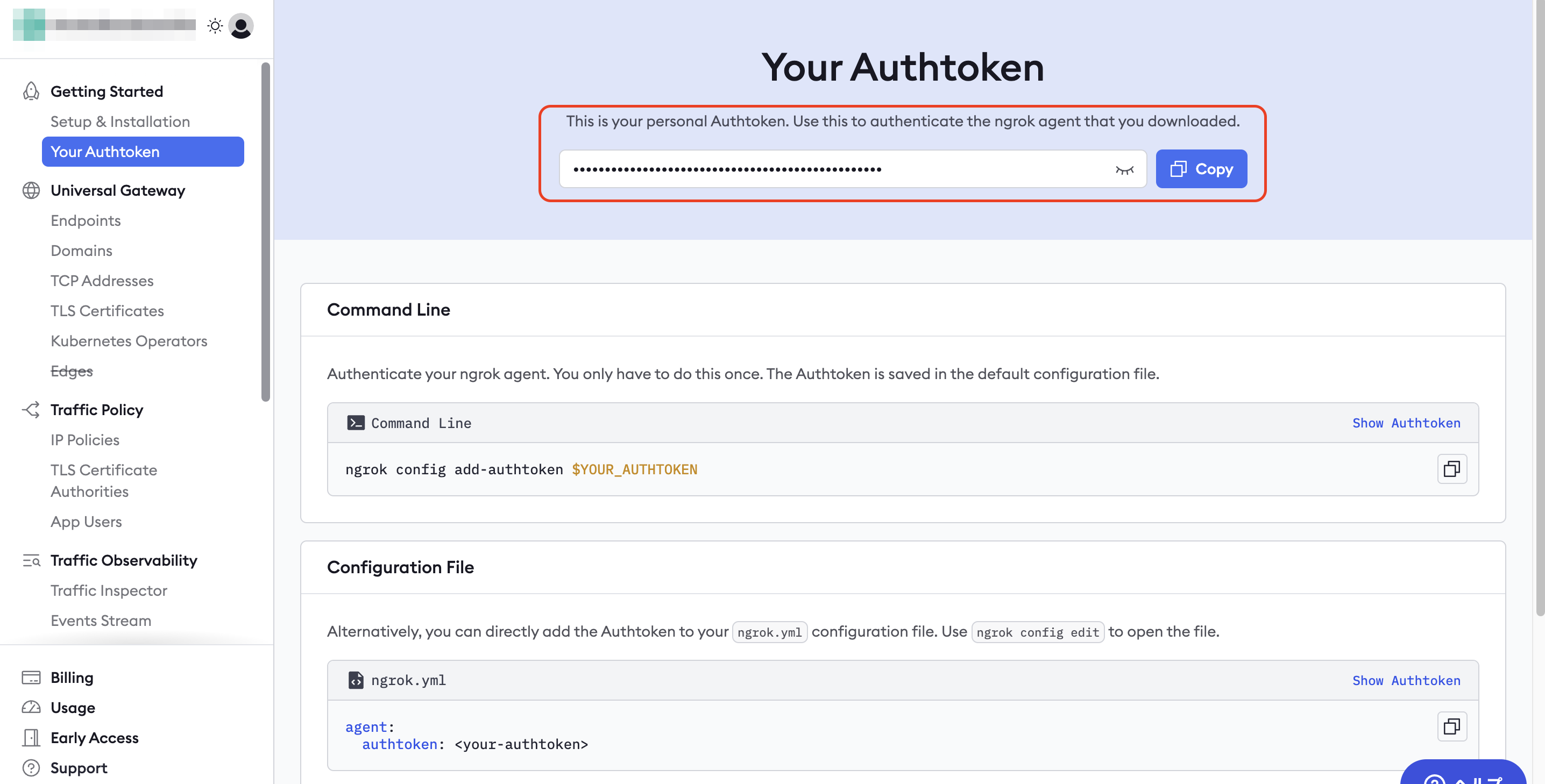Click the Traffic Policy branch icon
The width and height of the screenshot is (1545, 784).
[31, 409]
